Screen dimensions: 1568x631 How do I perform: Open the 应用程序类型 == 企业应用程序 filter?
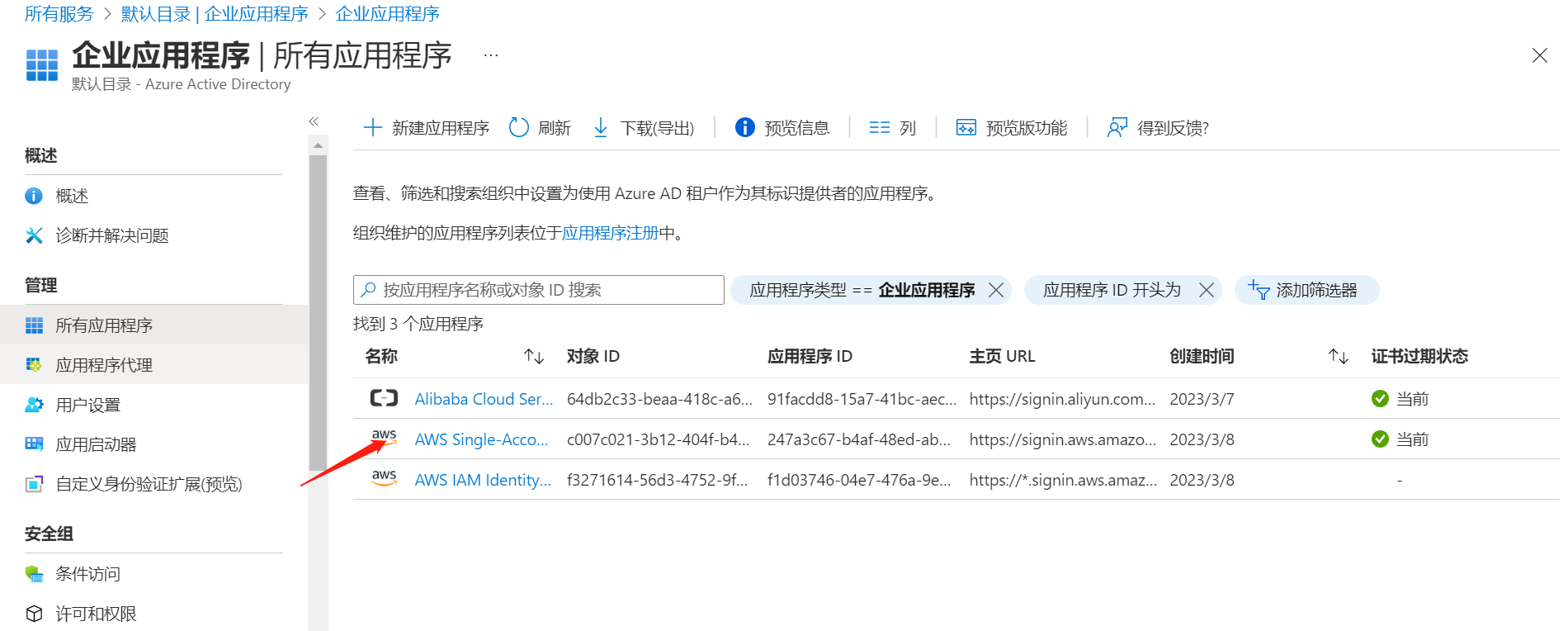(862, 290)
